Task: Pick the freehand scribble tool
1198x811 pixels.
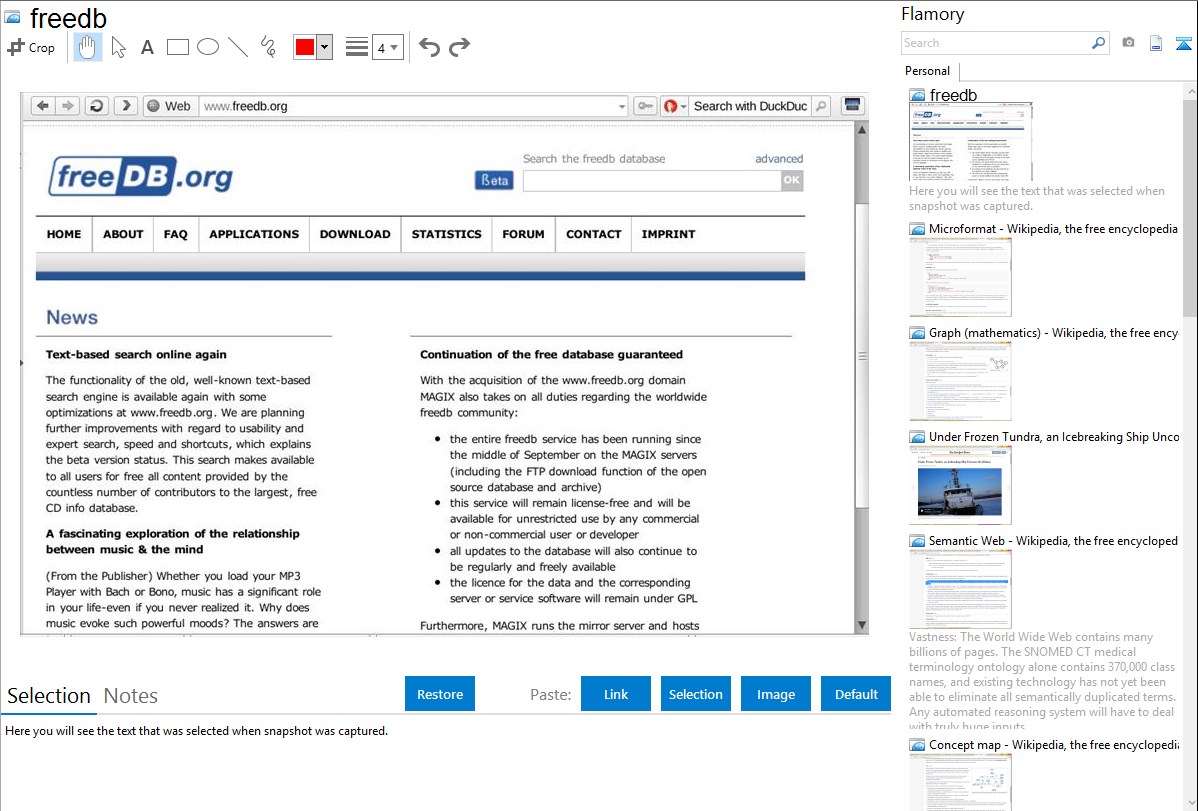Action: click(268, 47)
